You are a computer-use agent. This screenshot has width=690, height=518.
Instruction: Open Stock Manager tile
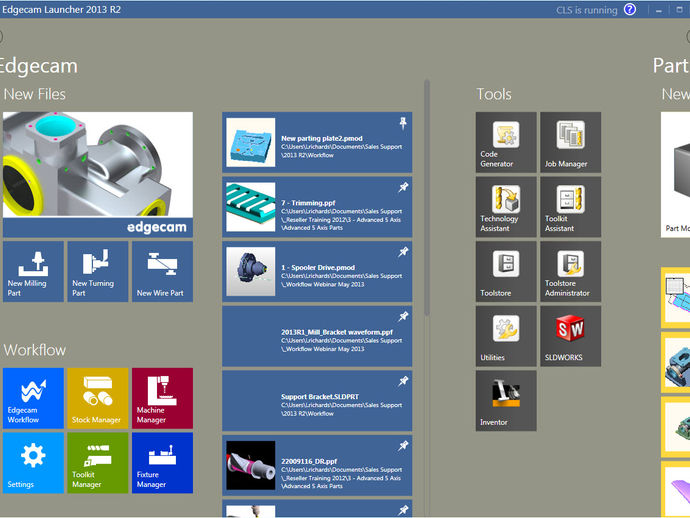click(98, 398)
